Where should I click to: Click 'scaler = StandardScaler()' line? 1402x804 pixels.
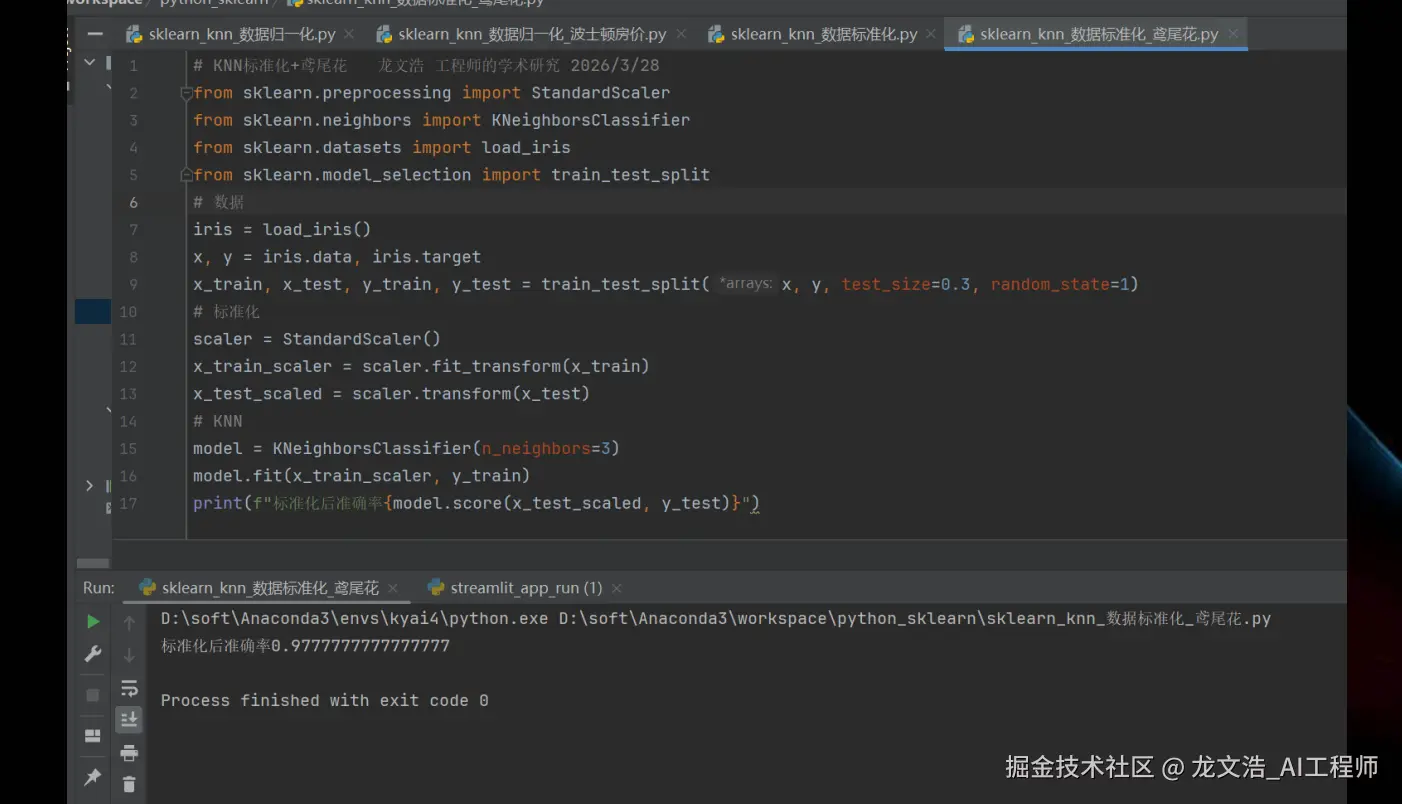pyautogui.click(x=317, y=339)
